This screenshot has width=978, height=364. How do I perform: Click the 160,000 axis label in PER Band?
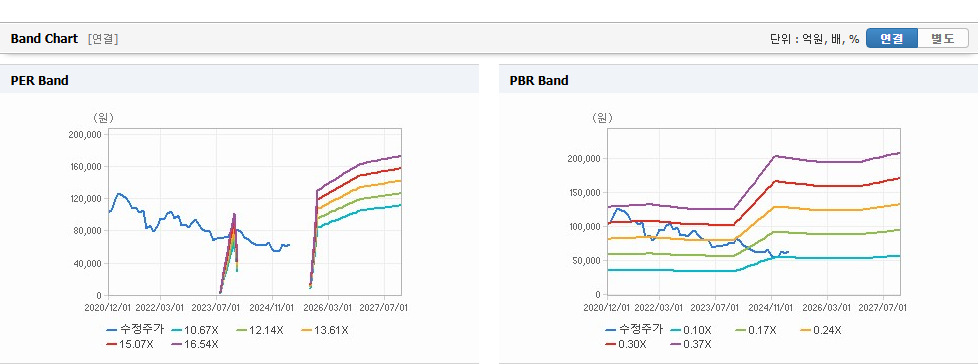click(85, 166)
